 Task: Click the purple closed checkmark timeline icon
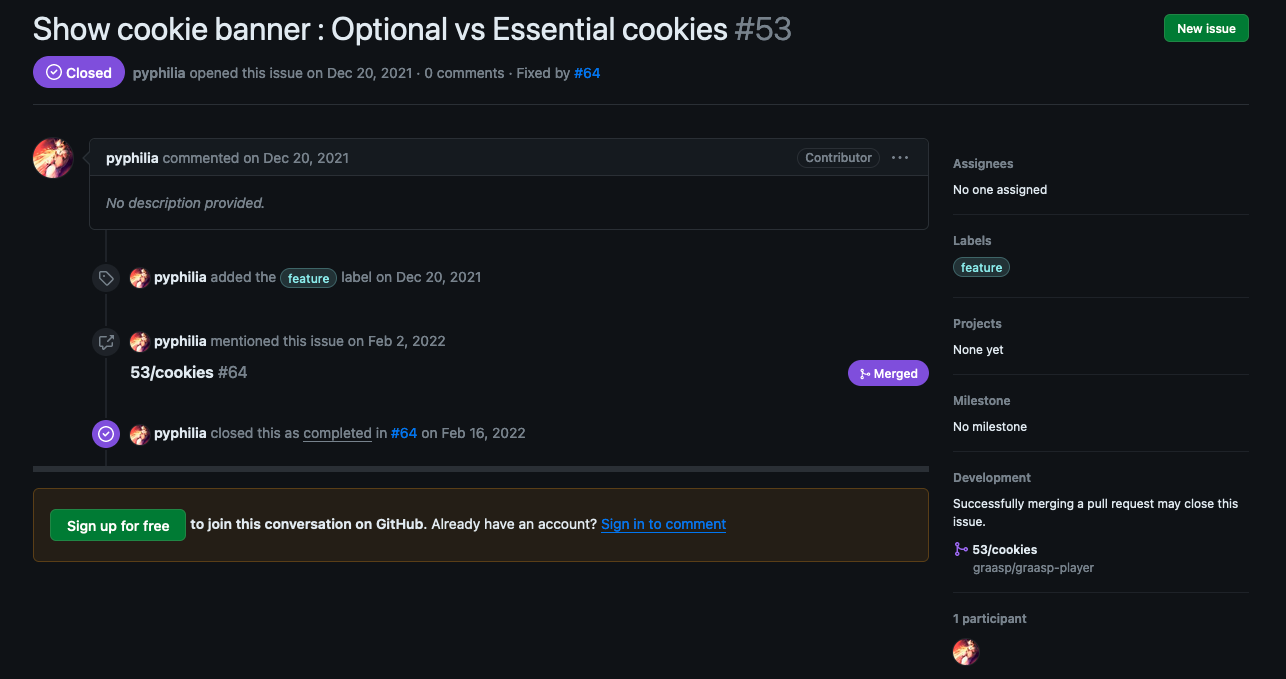pyautogui.click(x=106, y=434)
